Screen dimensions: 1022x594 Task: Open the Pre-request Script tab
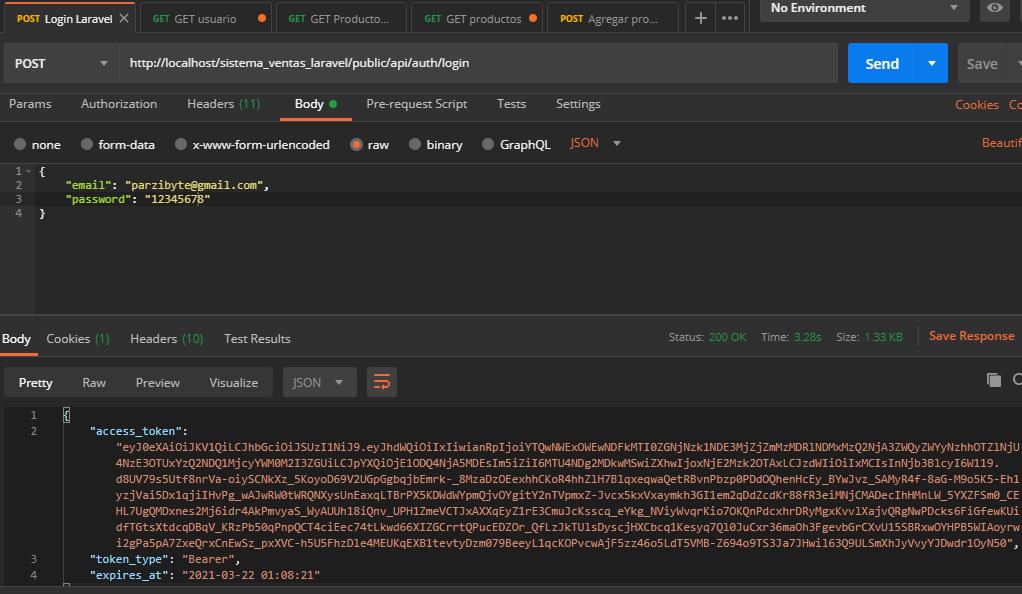(x=416, y=104)
